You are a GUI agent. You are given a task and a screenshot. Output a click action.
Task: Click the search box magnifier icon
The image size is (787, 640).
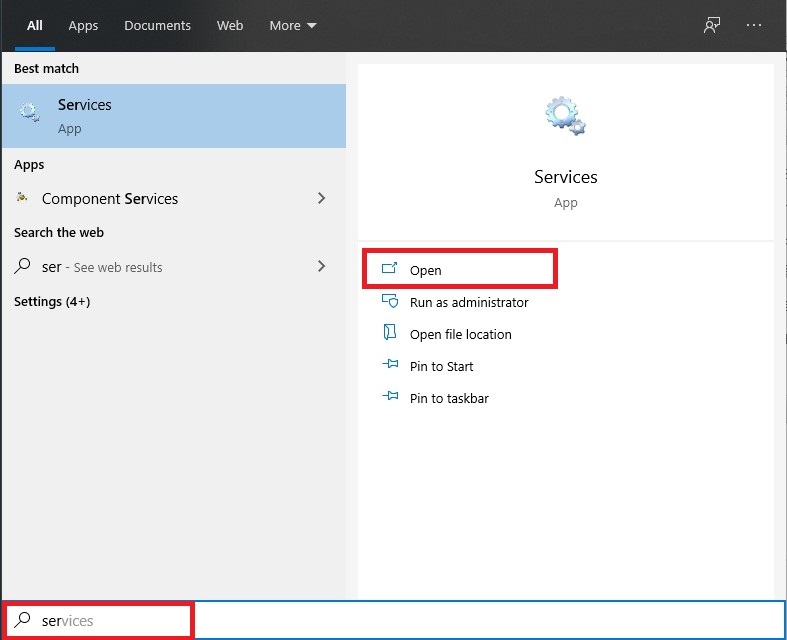coord(22,620)
